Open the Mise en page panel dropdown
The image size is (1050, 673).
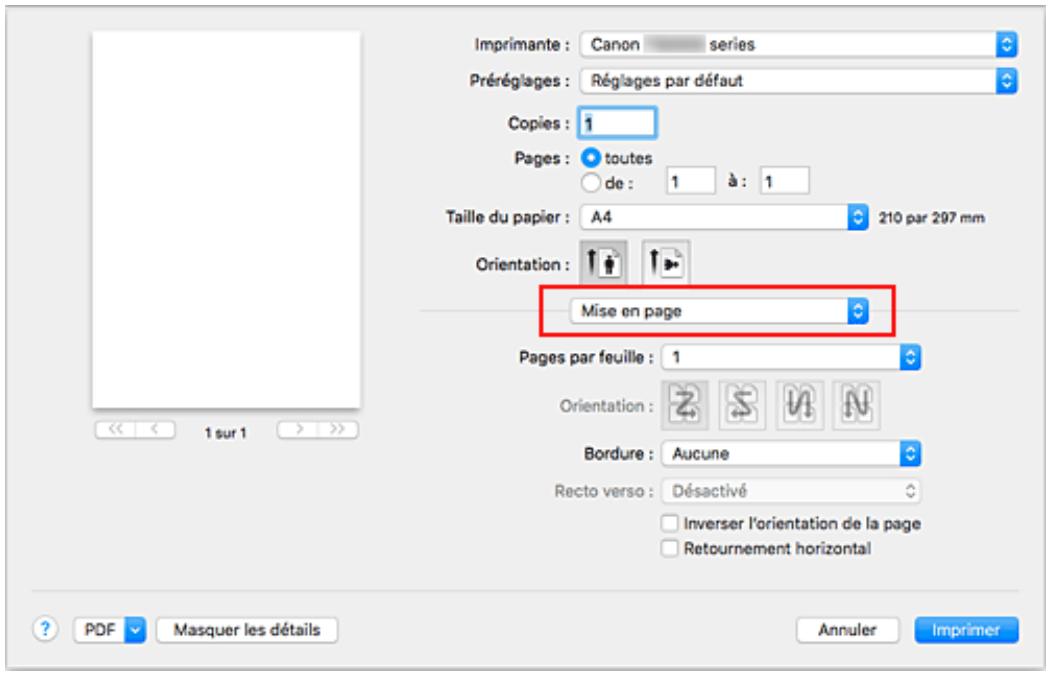719,311
